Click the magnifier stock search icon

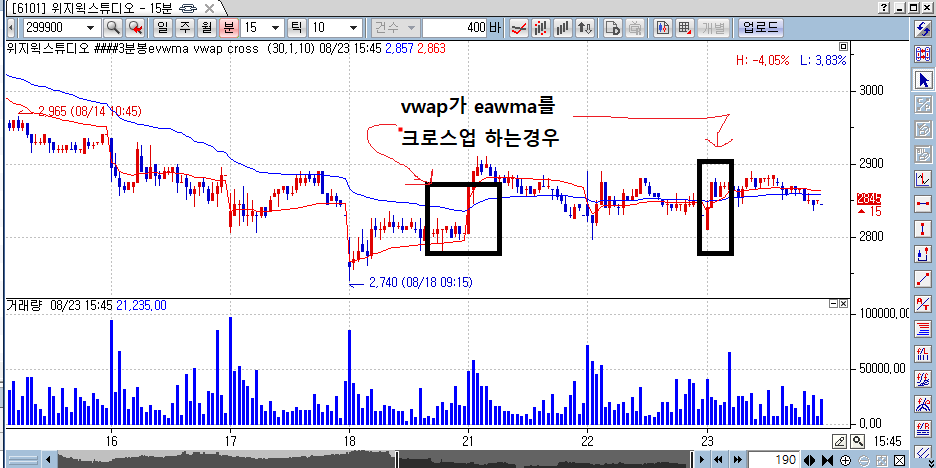[x=113, y=28]
